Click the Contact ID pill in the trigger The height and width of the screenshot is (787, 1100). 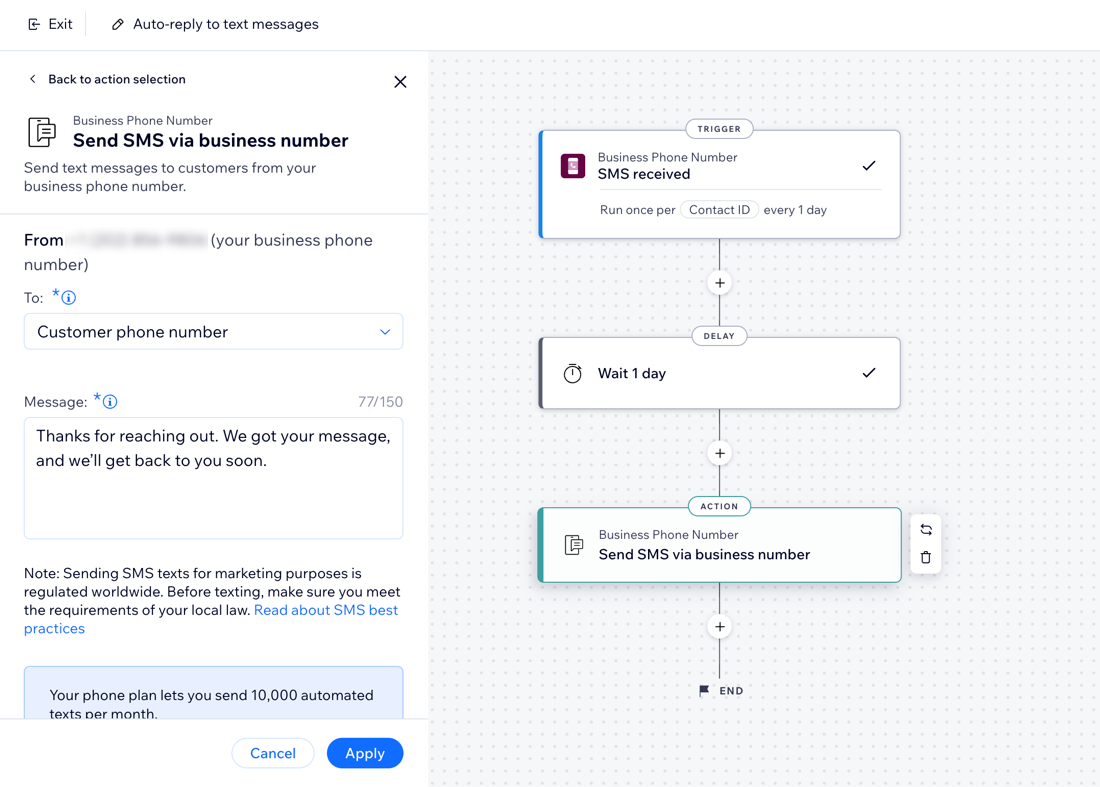point(719,210)
